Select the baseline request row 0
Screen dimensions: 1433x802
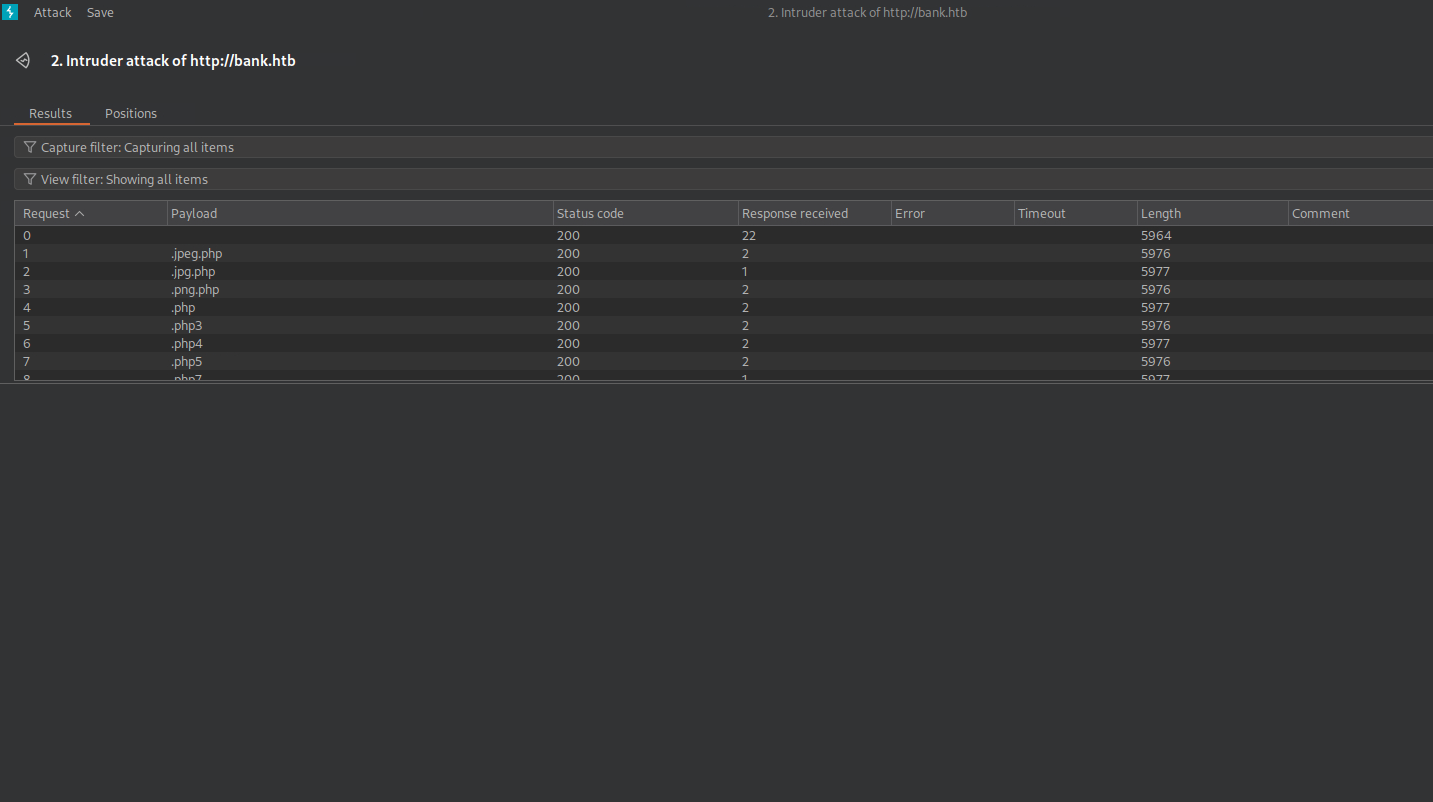click(300, 236)
